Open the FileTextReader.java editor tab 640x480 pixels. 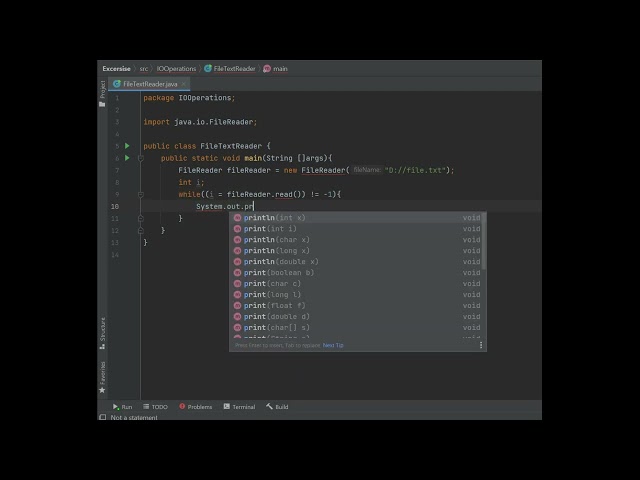coord(149,84)
